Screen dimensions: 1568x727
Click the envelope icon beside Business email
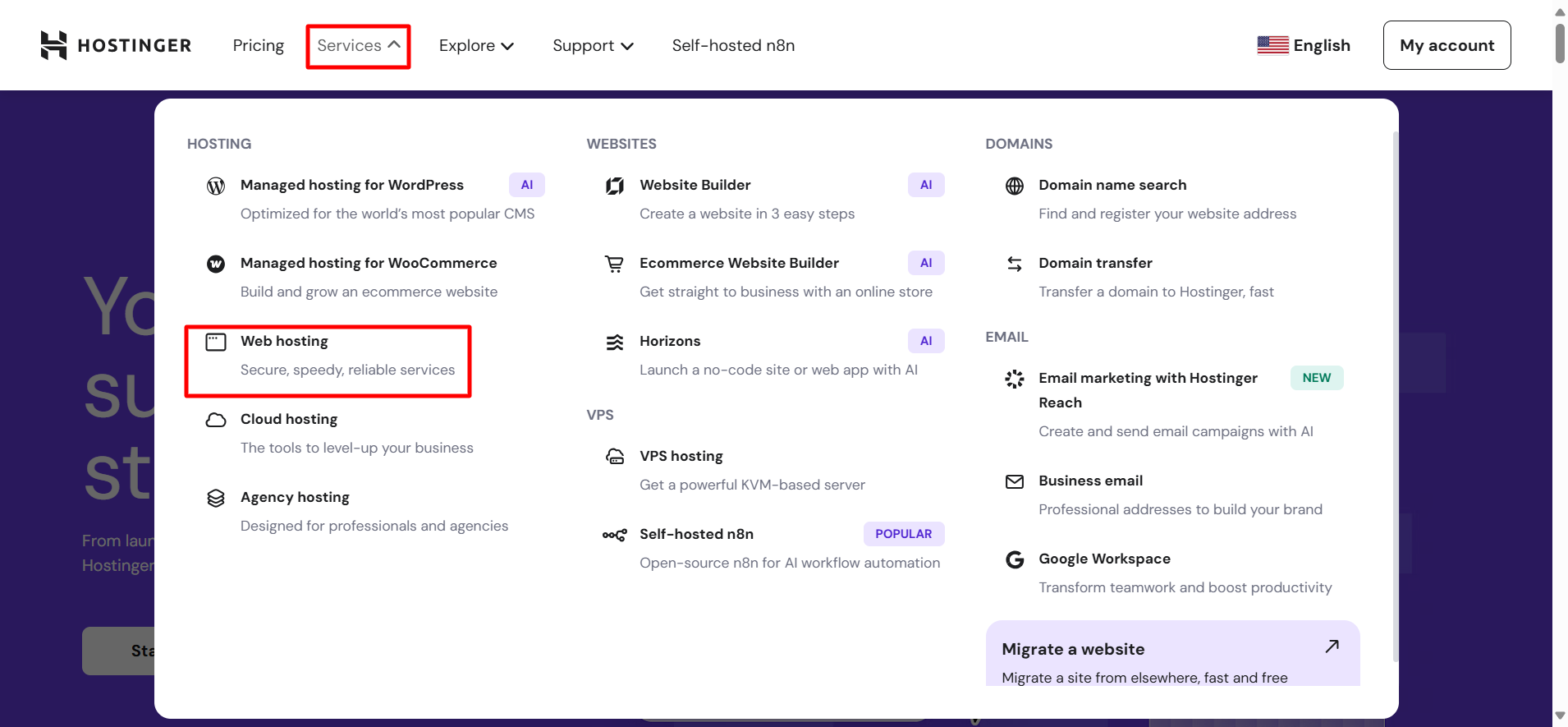pos(1015,481)
